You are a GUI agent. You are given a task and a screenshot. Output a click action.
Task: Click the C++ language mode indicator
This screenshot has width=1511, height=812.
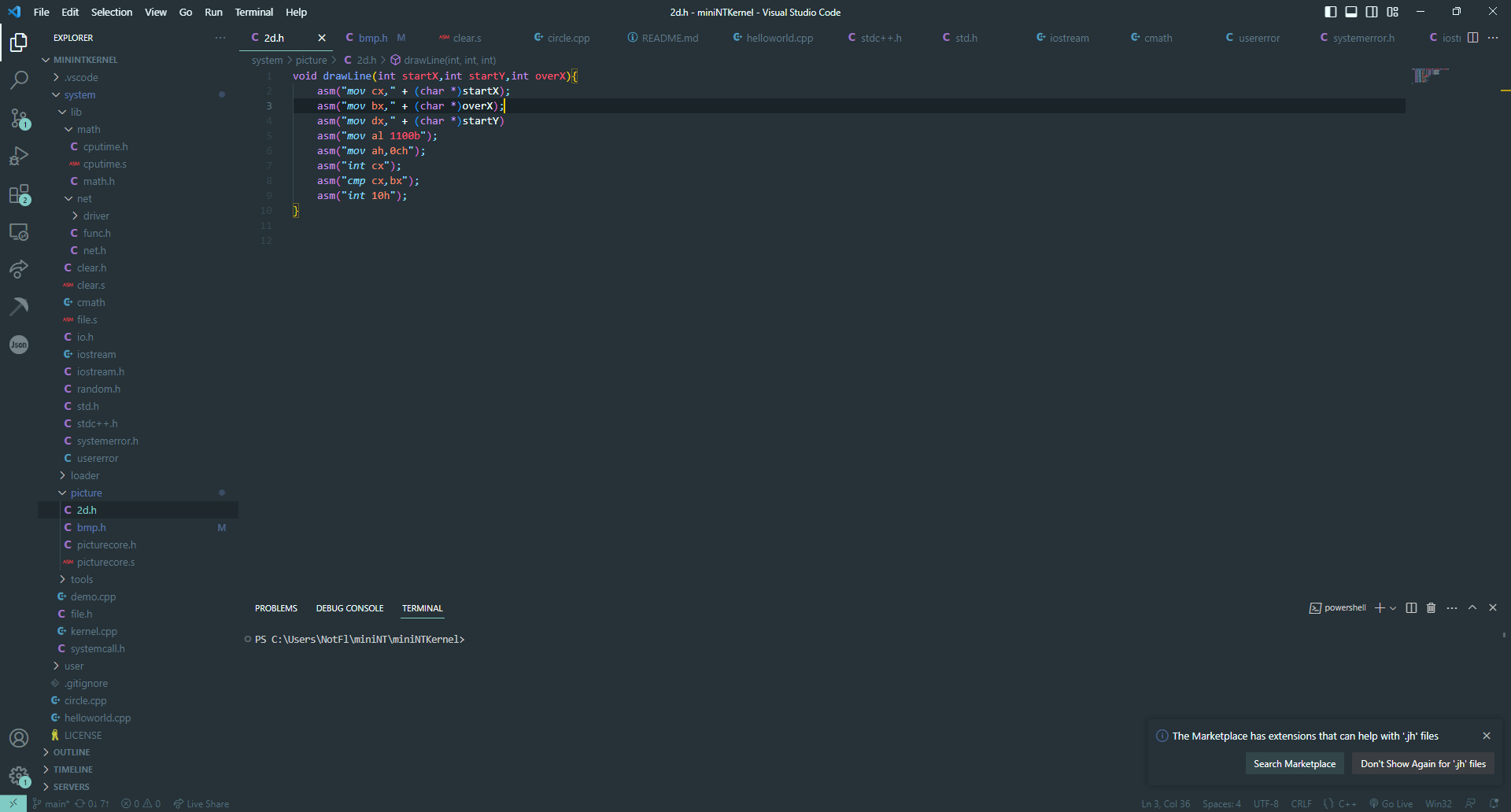tap(1347, 803)
